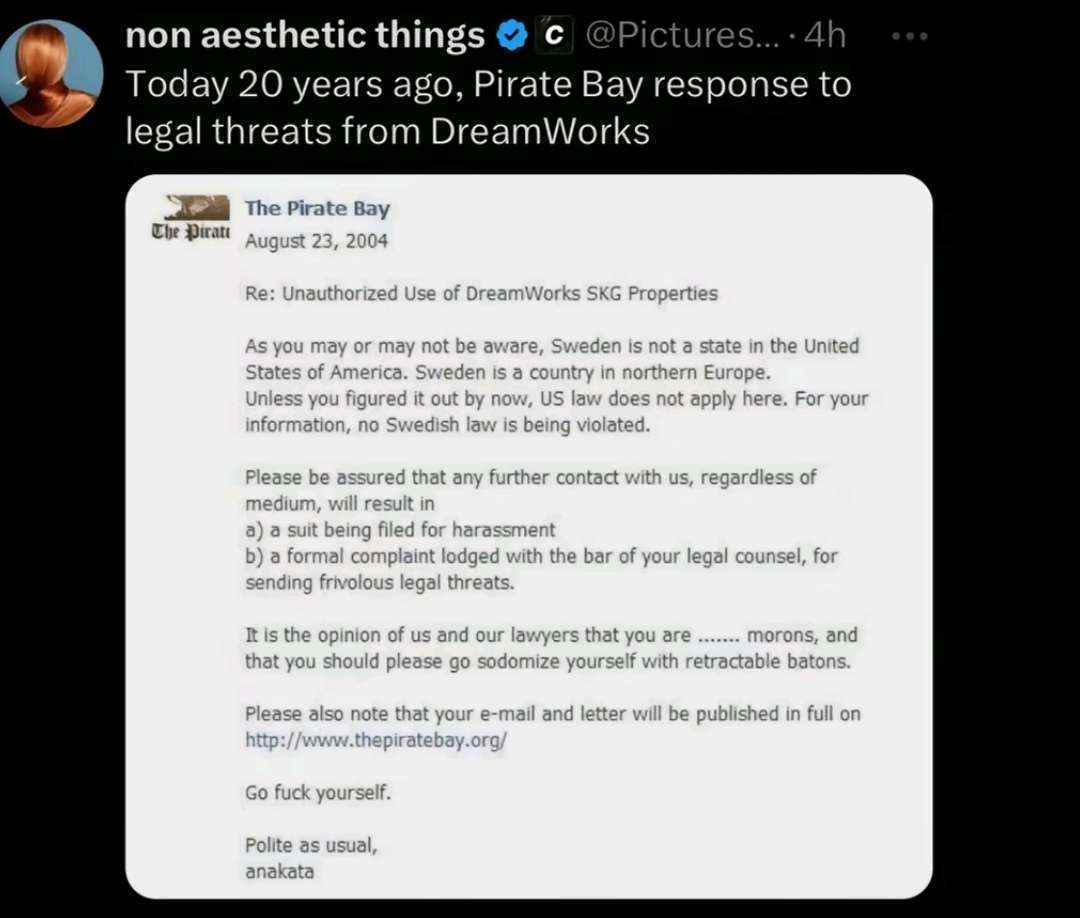Open the three-dot more options menu
The height and width of the screenshot is (918, 1080).
click(x=911, y=37)
